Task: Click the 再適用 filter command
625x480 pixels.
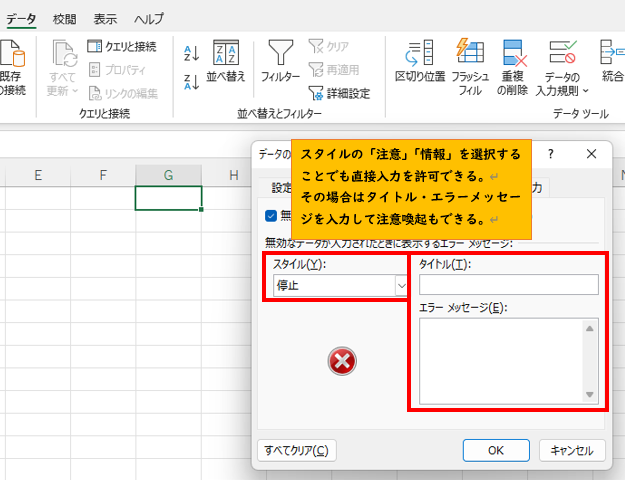Action: (x=334, y=70)
